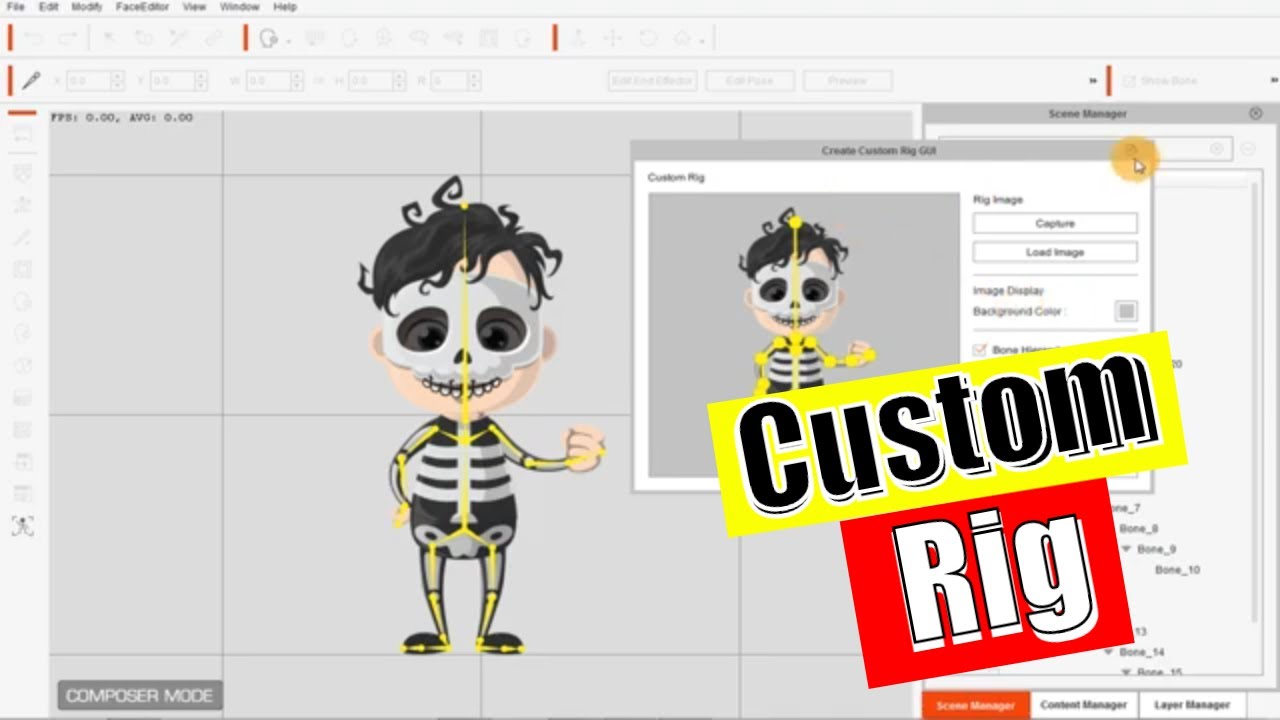The height and width of the screenshot is (720, 1280).
Task: Switch to the Scene Manager tab
Action: click(975, 705)
